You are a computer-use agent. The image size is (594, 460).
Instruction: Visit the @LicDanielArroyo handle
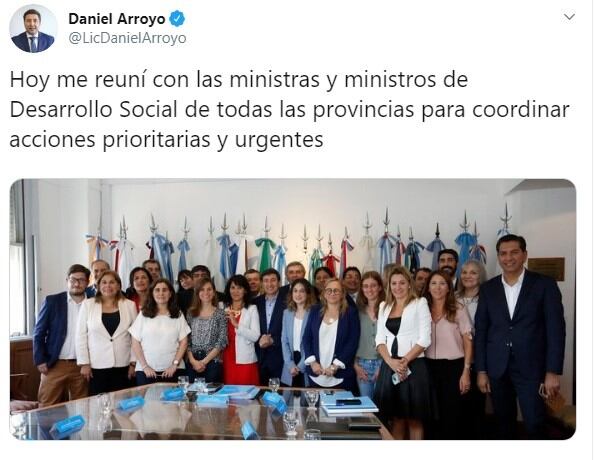tap(127, 38)
